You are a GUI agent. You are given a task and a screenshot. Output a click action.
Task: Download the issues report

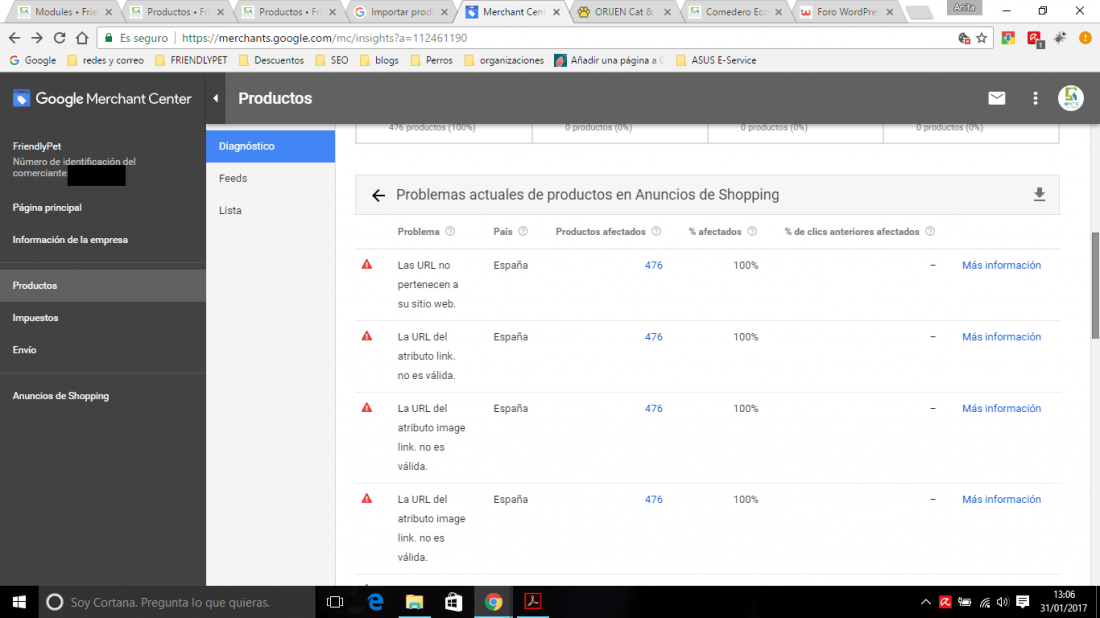(1039, 195)
